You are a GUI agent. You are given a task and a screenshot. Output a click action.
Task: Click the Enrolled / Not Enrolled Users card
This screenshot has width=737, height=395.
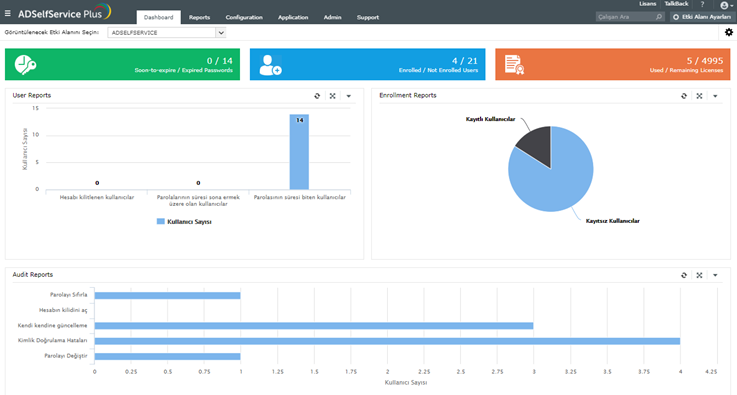367,64
